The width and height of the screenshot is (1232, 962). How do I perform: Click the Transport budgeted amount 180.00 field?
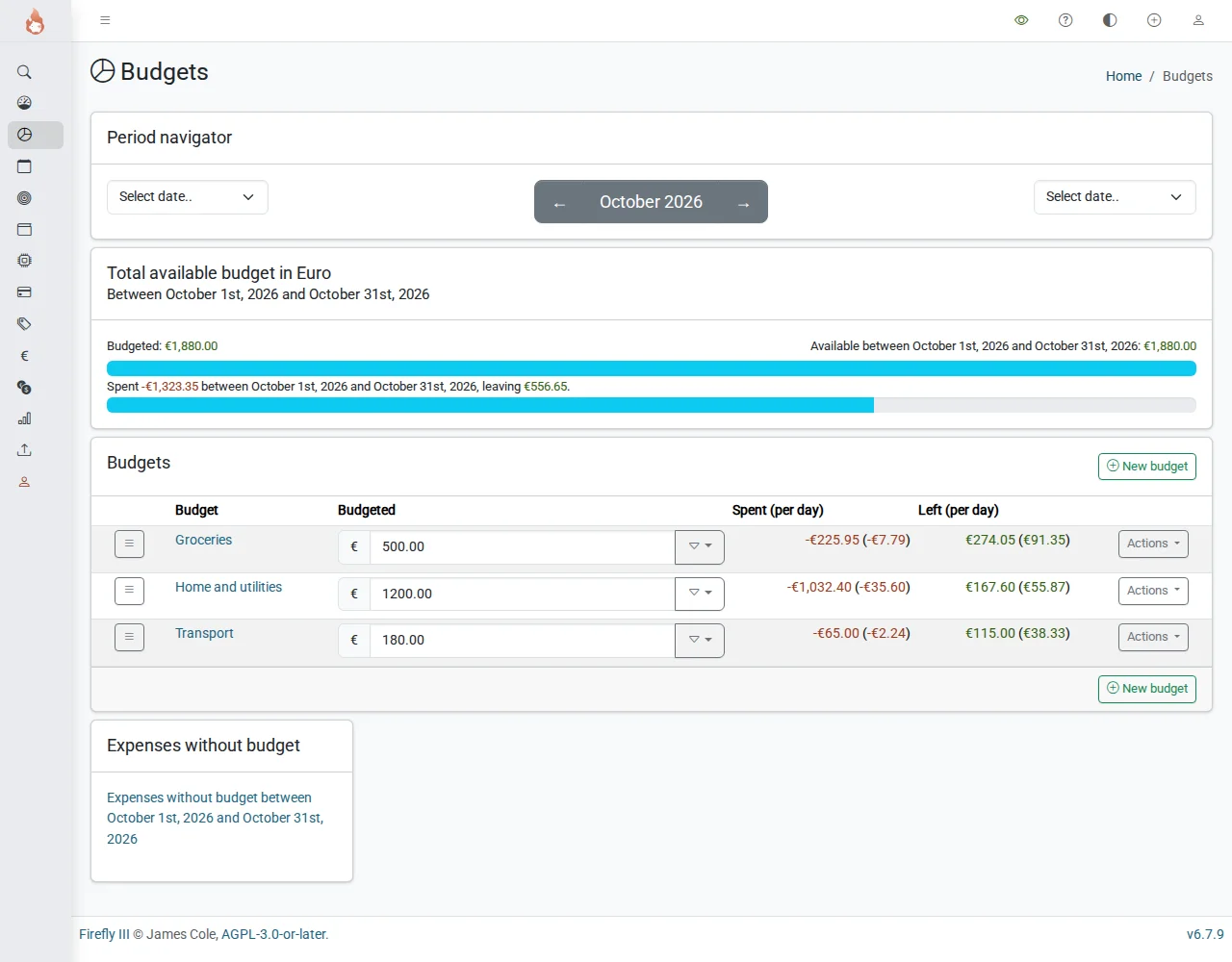[523, 640]
